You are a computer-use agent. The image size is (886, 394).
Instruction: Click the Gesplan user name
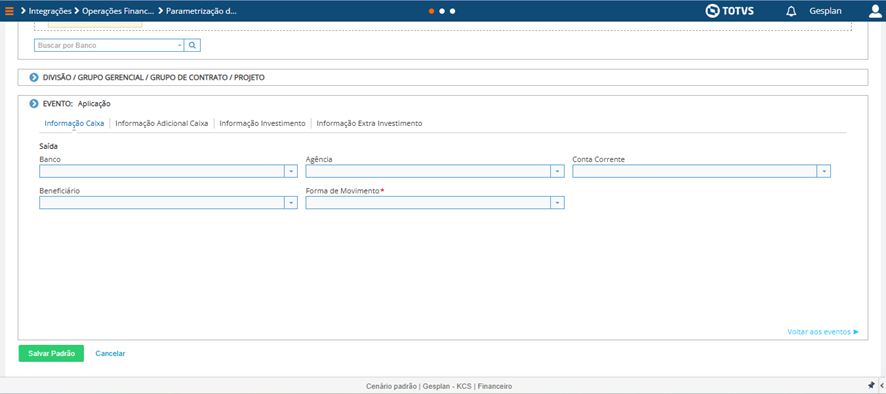pyautogui.click(x=826, y=11)
